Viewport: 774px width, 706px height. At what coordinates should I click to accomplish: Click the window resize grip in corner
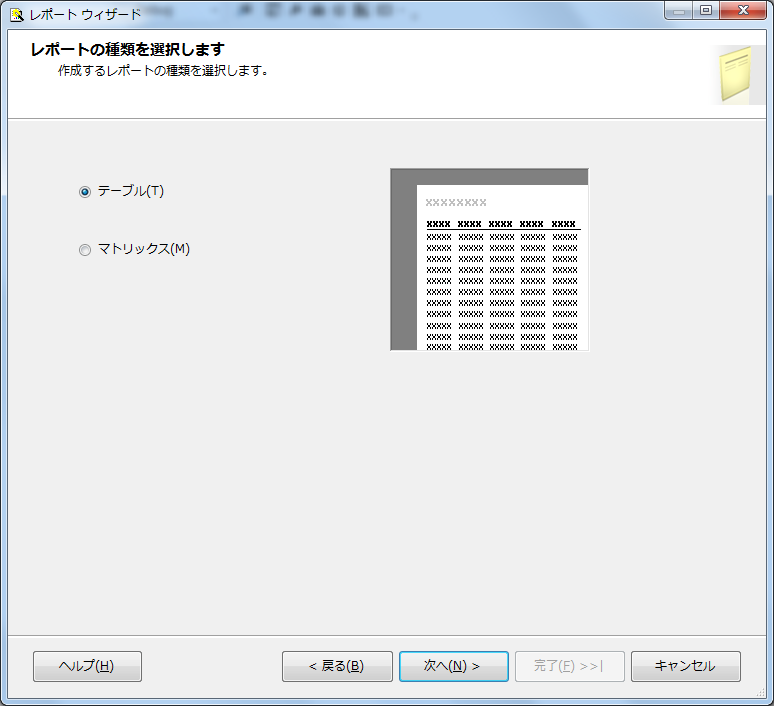pyautogui.click(x=761, y=693)
